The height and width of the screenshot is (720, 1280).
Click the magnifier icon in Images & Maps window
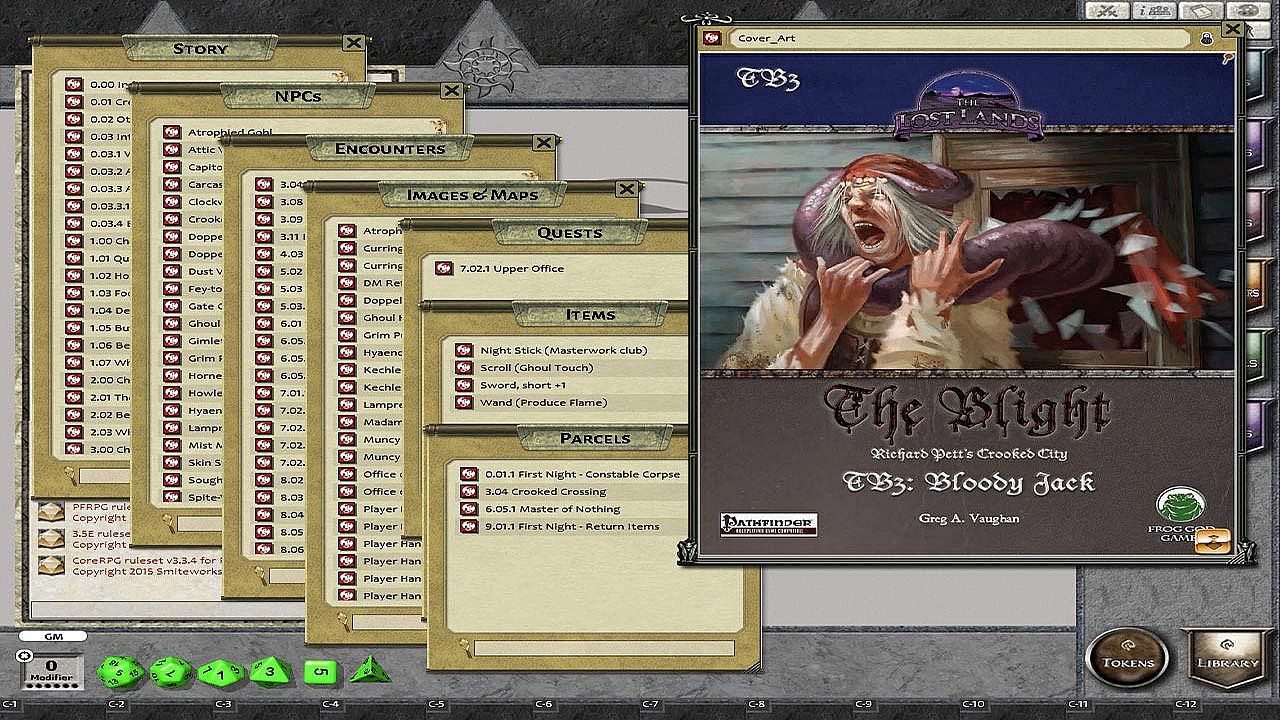(342, 621)
